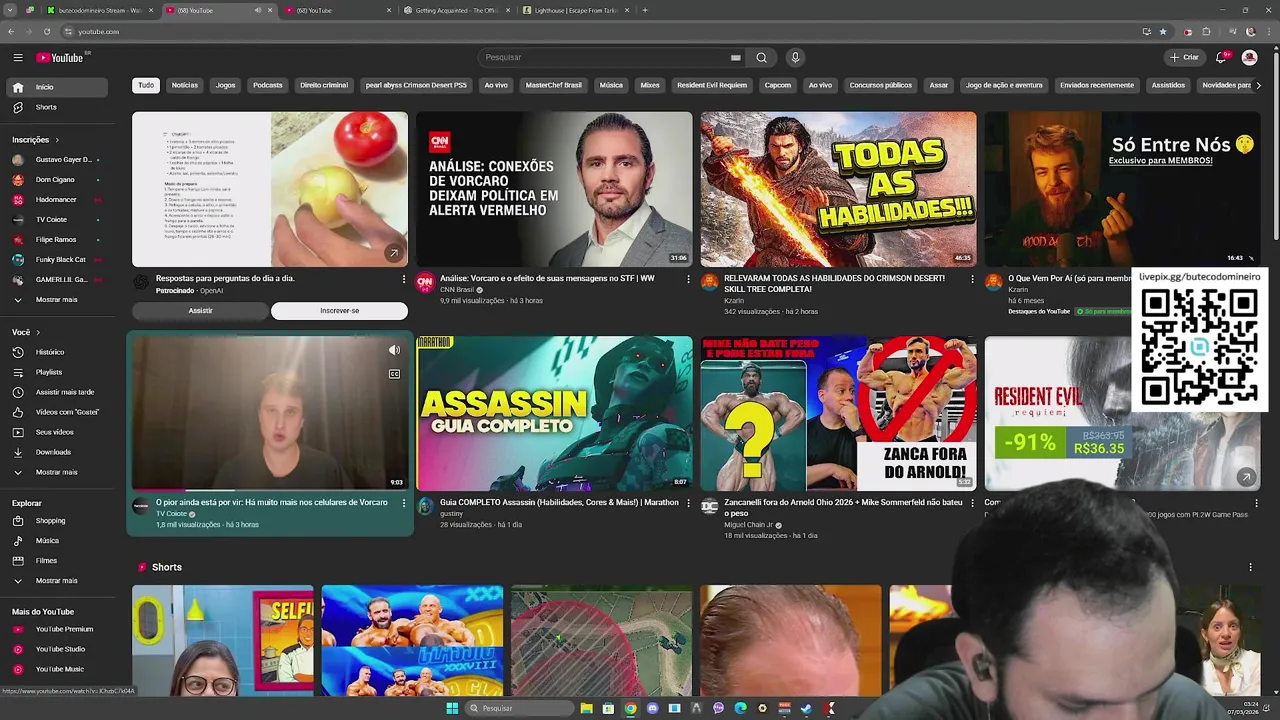The height and width of the screenshot is (720, 1280).
Task: Open options menu for CNN Vorcaro video
Action: [688, 279]
